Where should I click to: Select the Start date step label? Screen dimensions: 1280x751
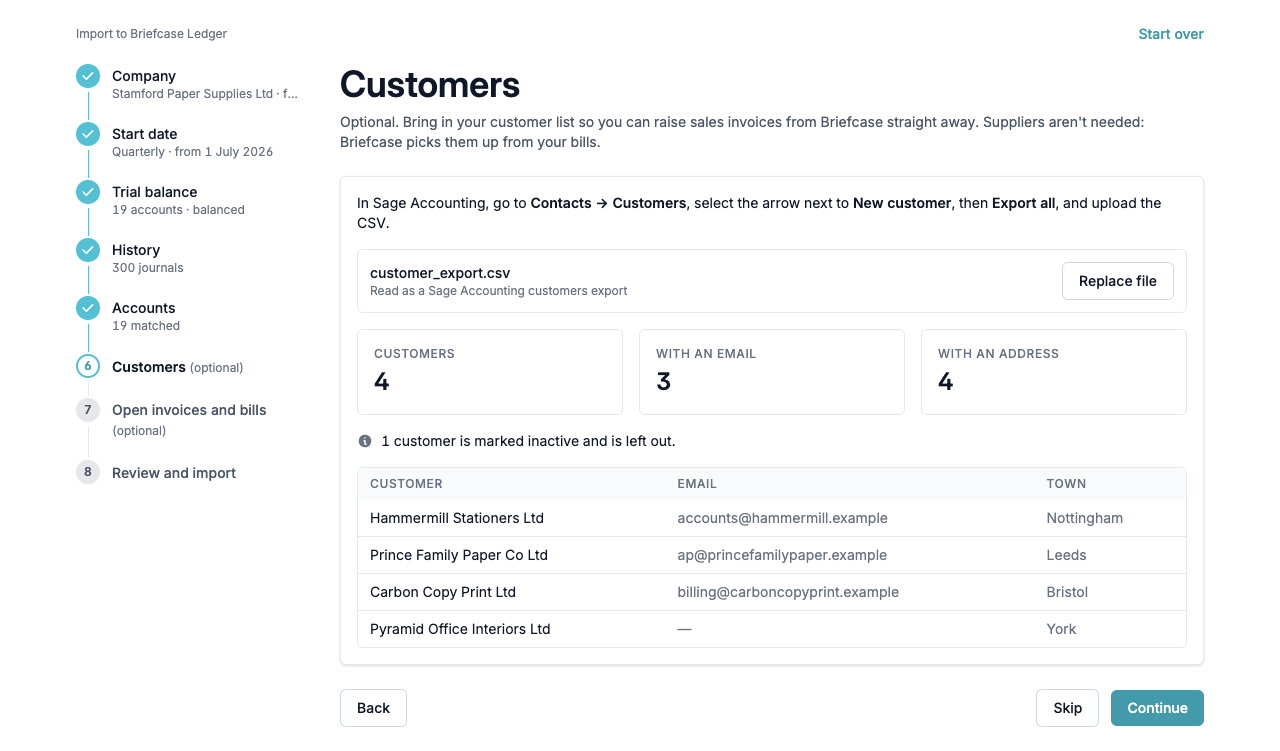(x=145, y=134)
